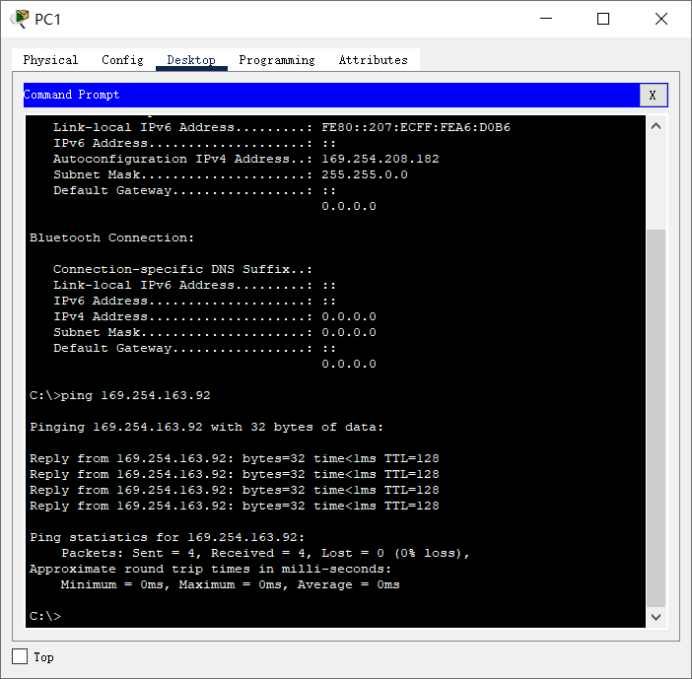Maximize the PC1 window
Viewport: 692px width, 679px height.
point(603,19)
